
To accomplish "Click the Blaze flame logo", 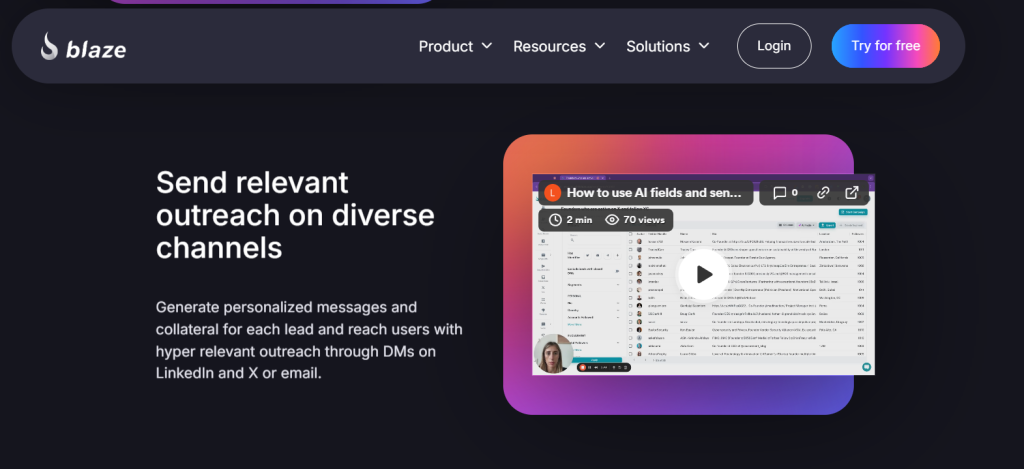I will pos(50,46).
